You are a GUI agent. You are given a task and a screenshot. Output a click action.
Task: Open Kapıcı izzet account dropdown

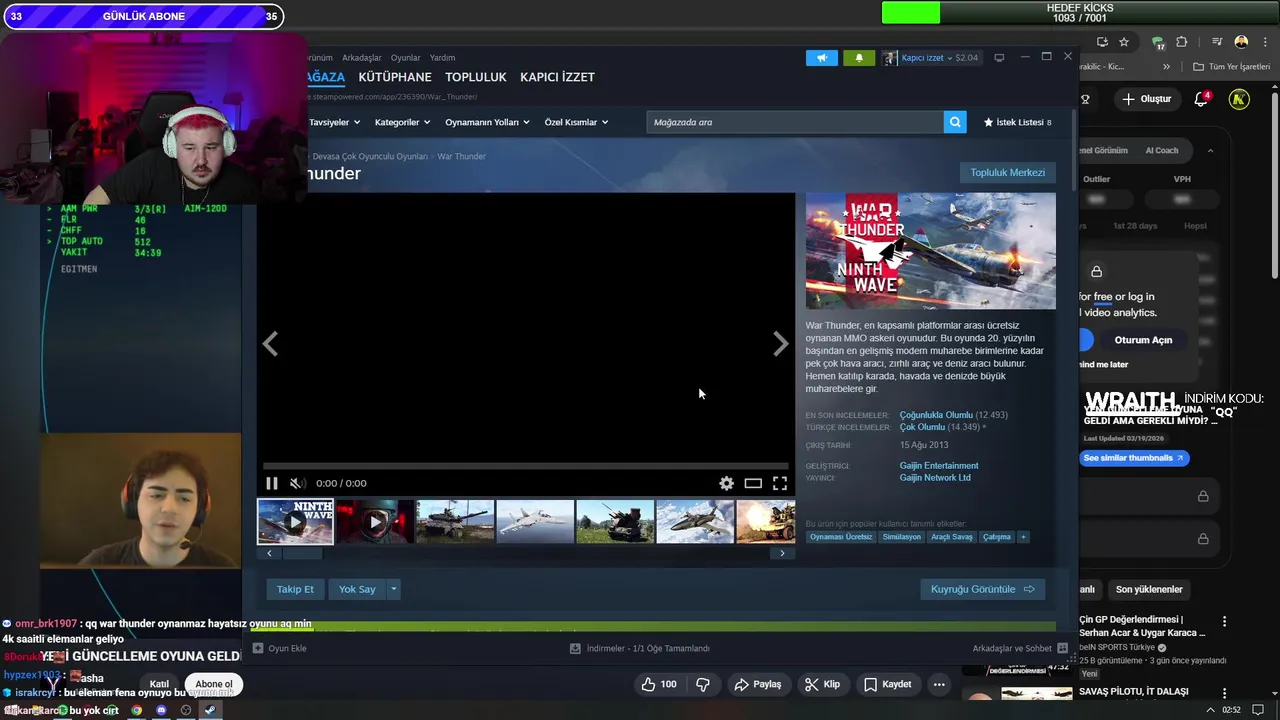pos(931,58)
